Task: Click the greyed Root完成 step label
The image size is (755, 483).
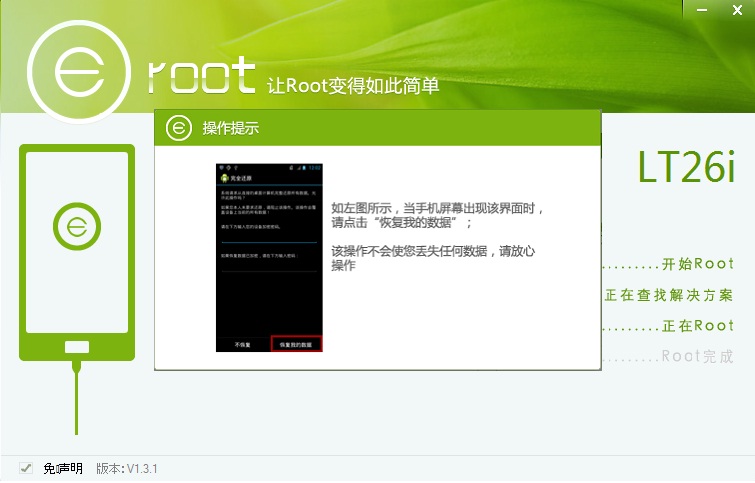Action: [698, 356]
